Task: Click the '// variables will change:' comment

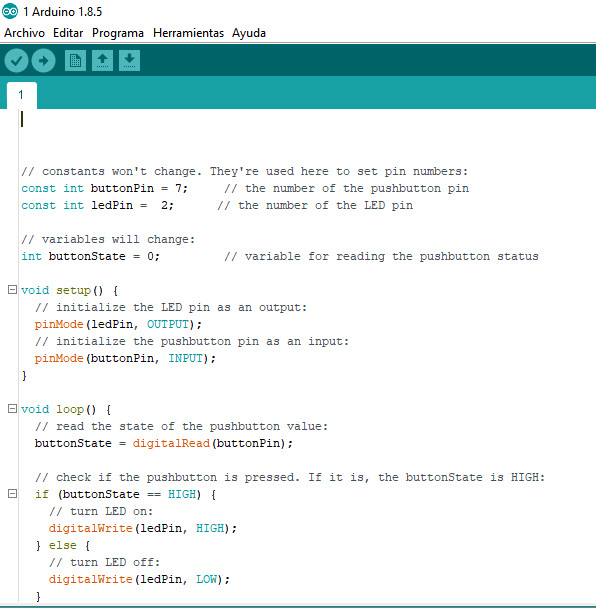Action: [108, 239]
